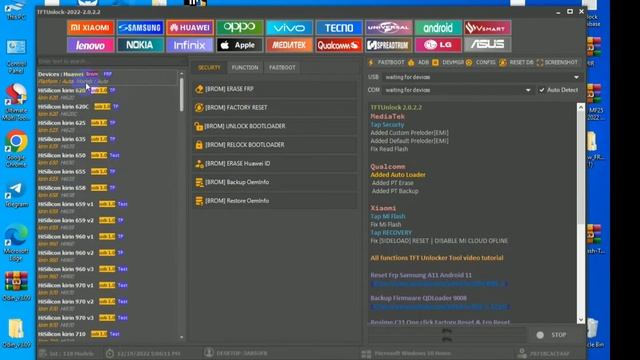Run [BROM] Backup OemInfo

(x=275, y=182)
